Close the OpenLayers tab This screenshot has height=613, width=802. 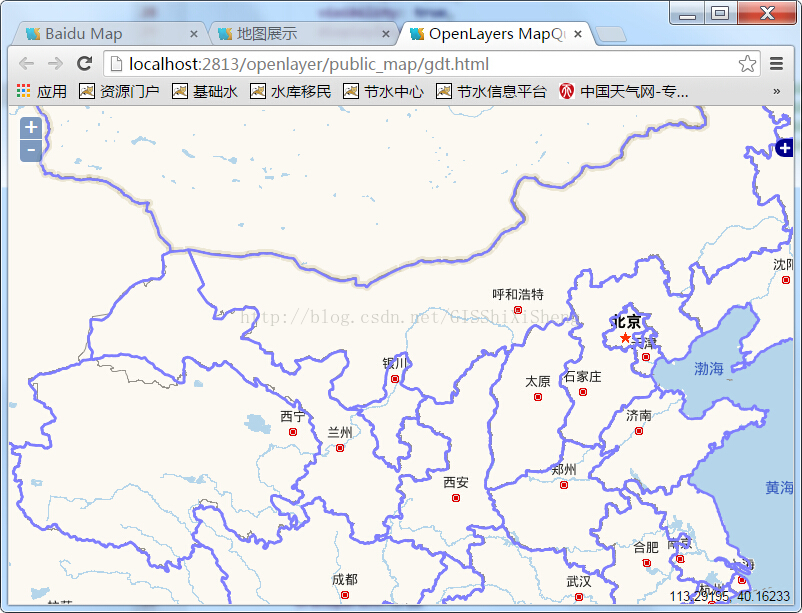tap(578, 34)
